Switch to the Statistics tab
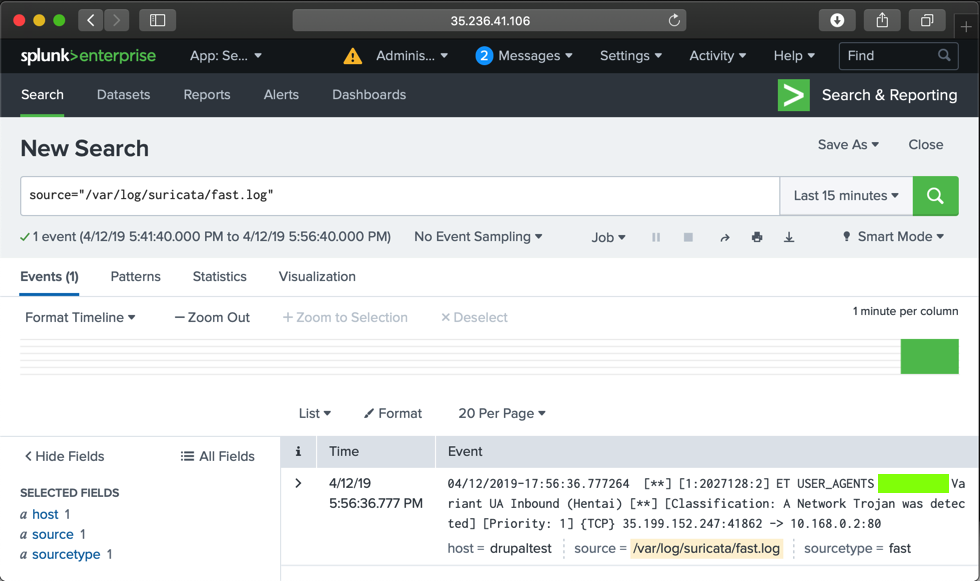This screenshot has width=980, height=581. pyautogui.click(x=219, y=277)
